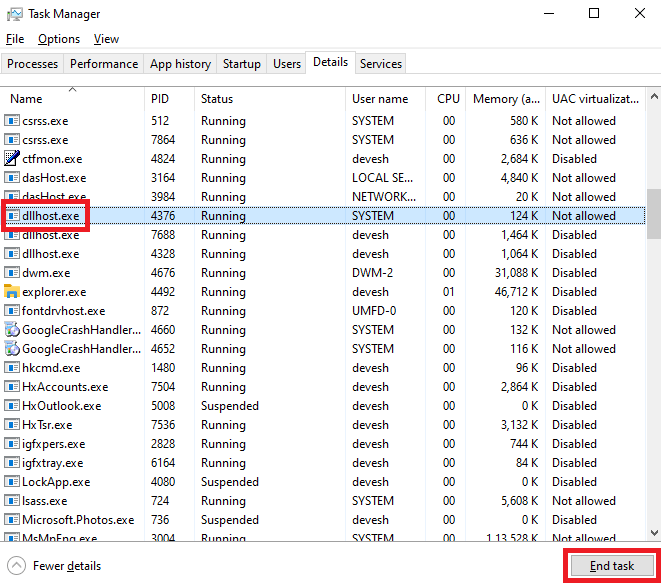Select the explorer.exe process name
The width and height of the screenshot is (661, 588).
pyautogui.click(x=54, y=292)
